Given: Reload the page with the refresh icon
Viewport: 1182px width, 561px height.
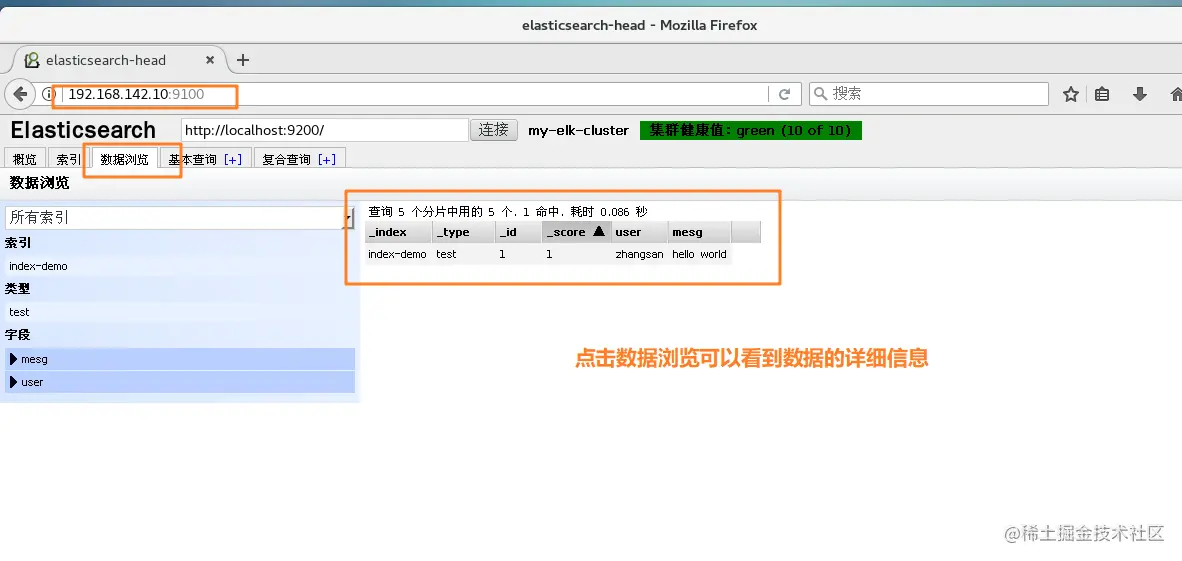Looking at the screenshot, I should click(x=785, y=94).
